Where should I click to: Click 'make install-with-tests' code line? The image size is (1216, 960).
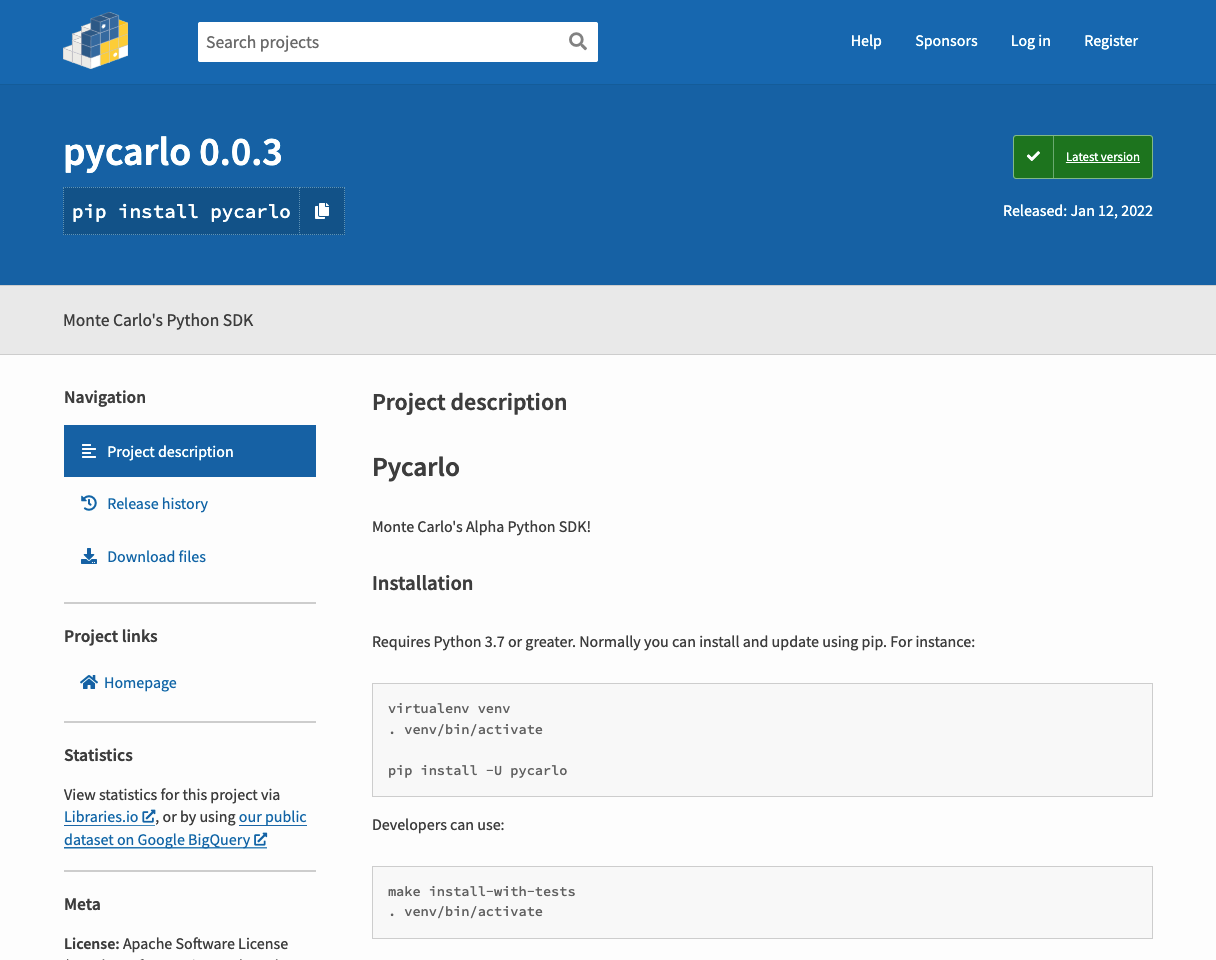pos(482,891)
